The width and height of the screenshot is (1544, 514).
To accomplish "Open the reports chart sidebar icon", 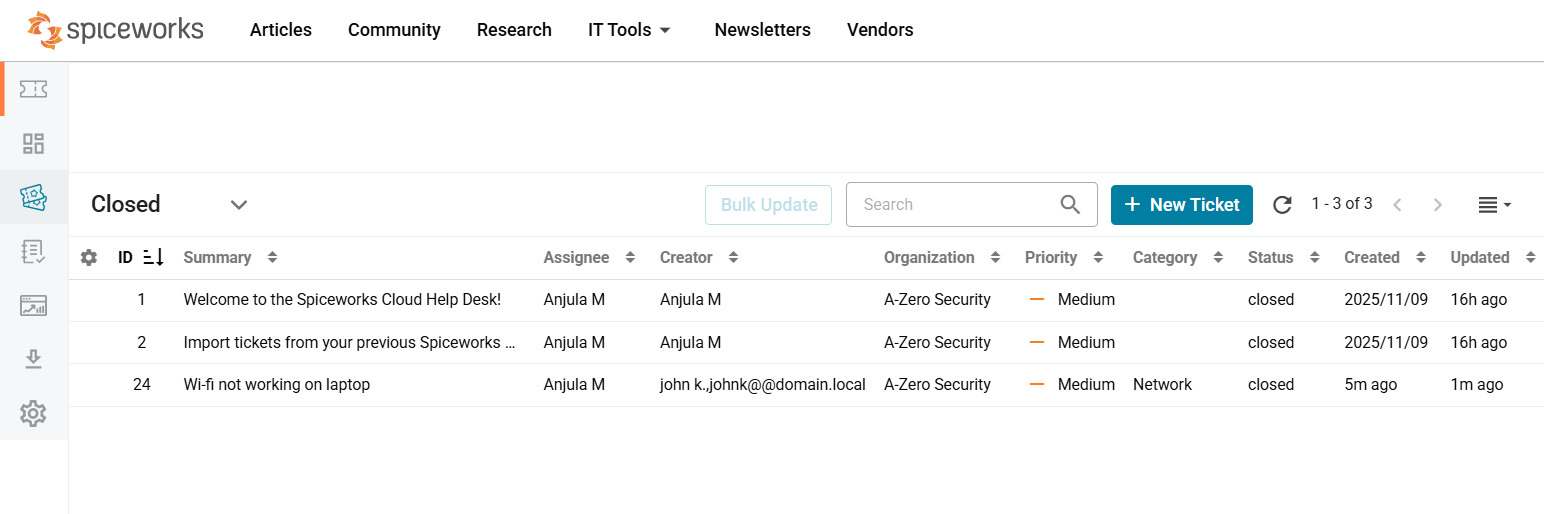I will click(34, 305).
